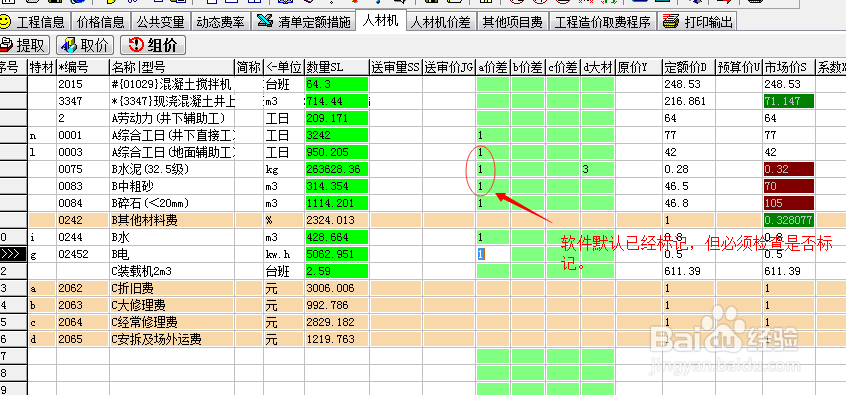The height and width of the screenshot is (395, 846).
Task: Select the unit cell kw.h
Action: [284, 254]
